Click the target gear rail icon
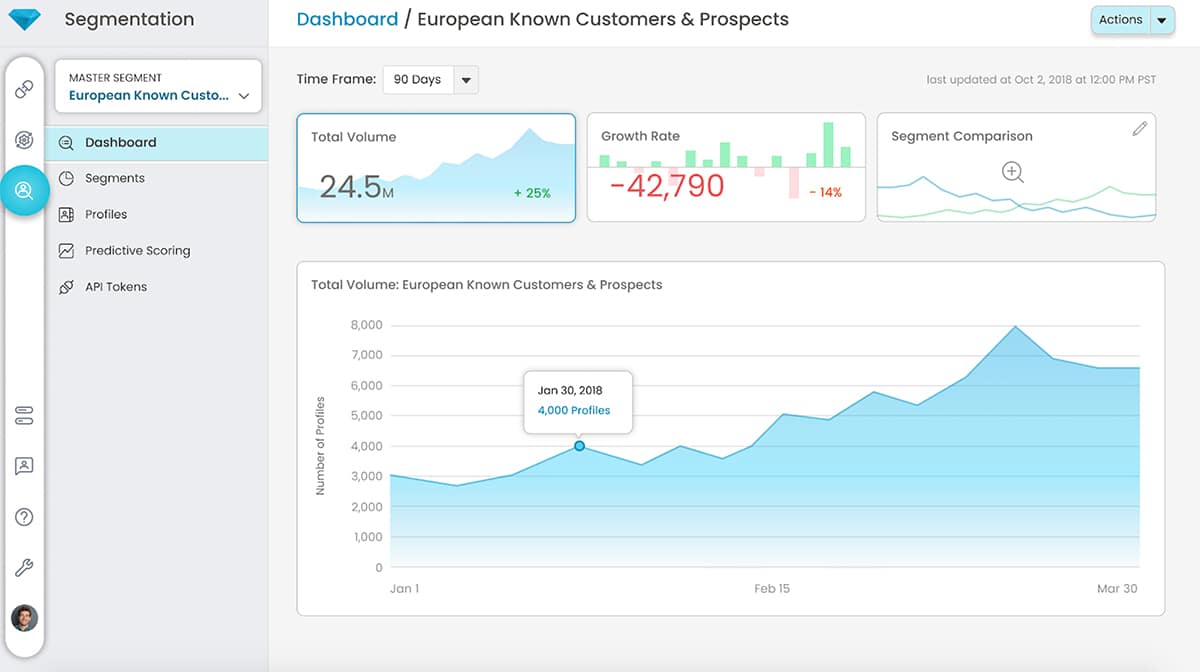The height and width of the screenshot is (672, 1200). 24,140
